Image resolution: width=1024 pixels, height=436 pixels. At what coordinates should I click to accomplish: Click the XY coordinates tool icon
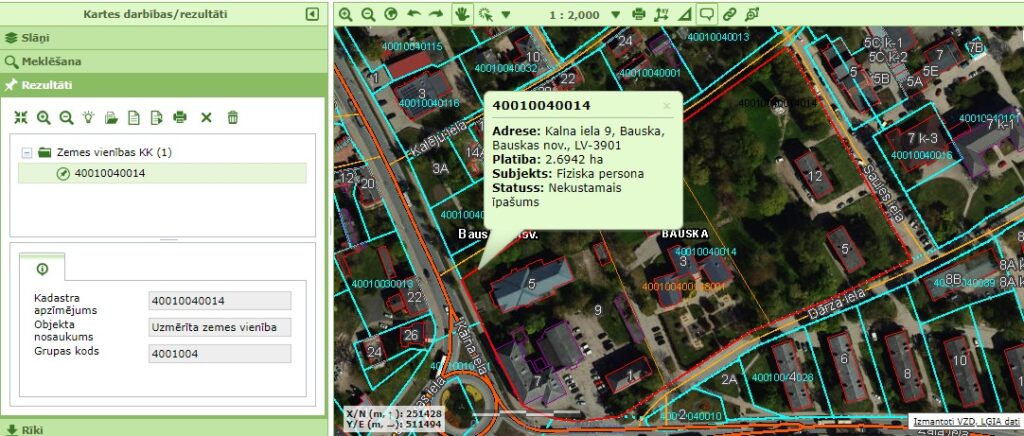click(661, 14)
